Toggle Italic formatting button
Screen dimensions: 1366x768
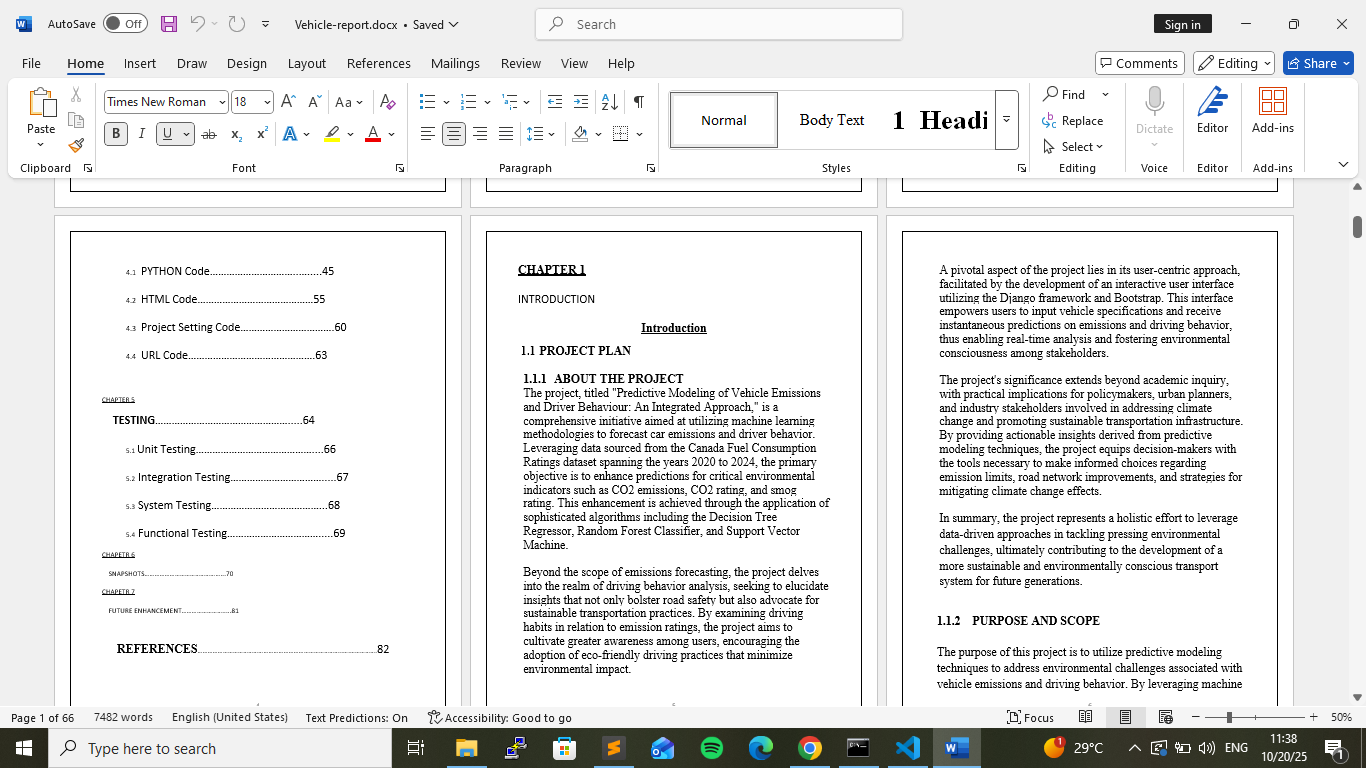pyautogui.click(x=141, y=134)
